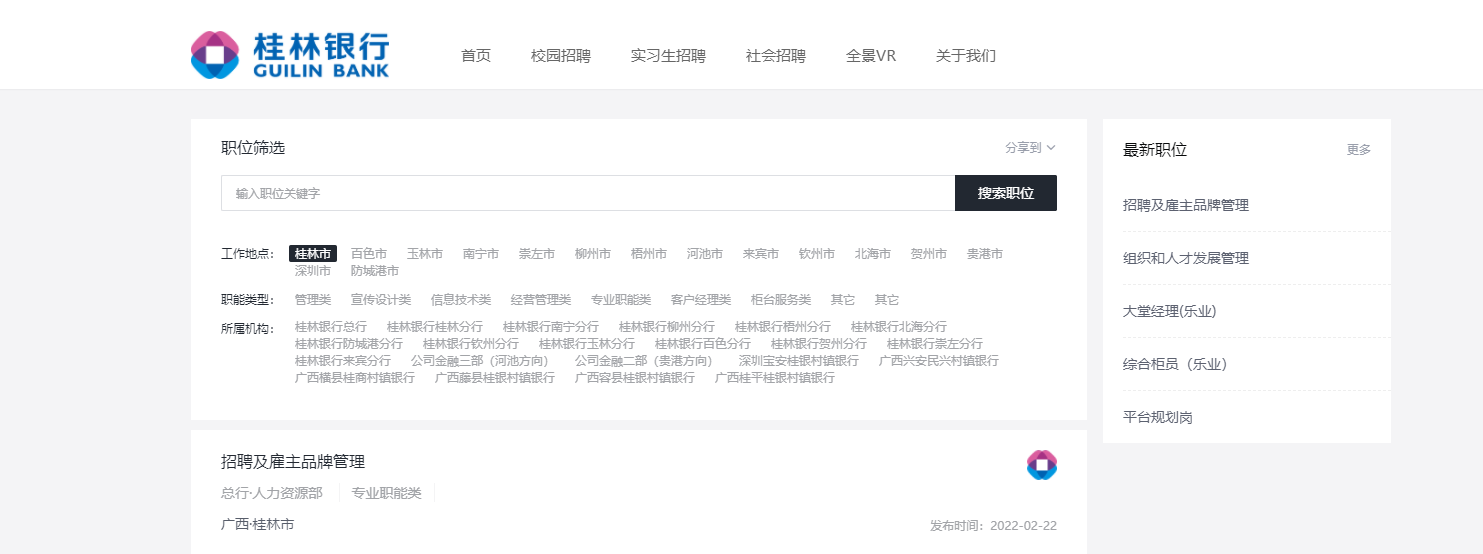This screenshot has height=554, width=1483.
Task: Choose 深圳市 as work location
Action: 312,271
